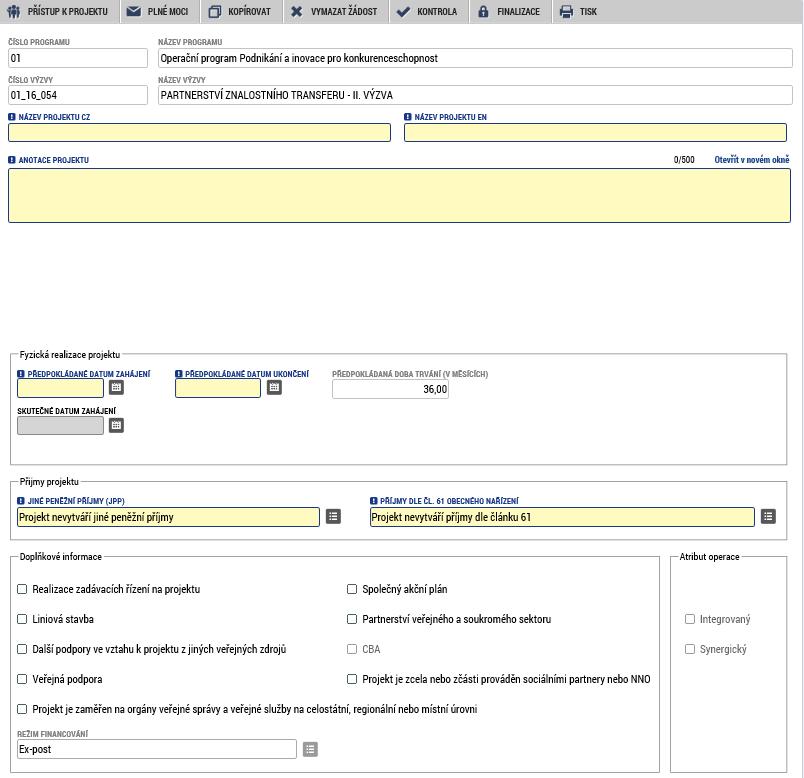
Task: Open list for Režim financování
Action: pos(310,749)
